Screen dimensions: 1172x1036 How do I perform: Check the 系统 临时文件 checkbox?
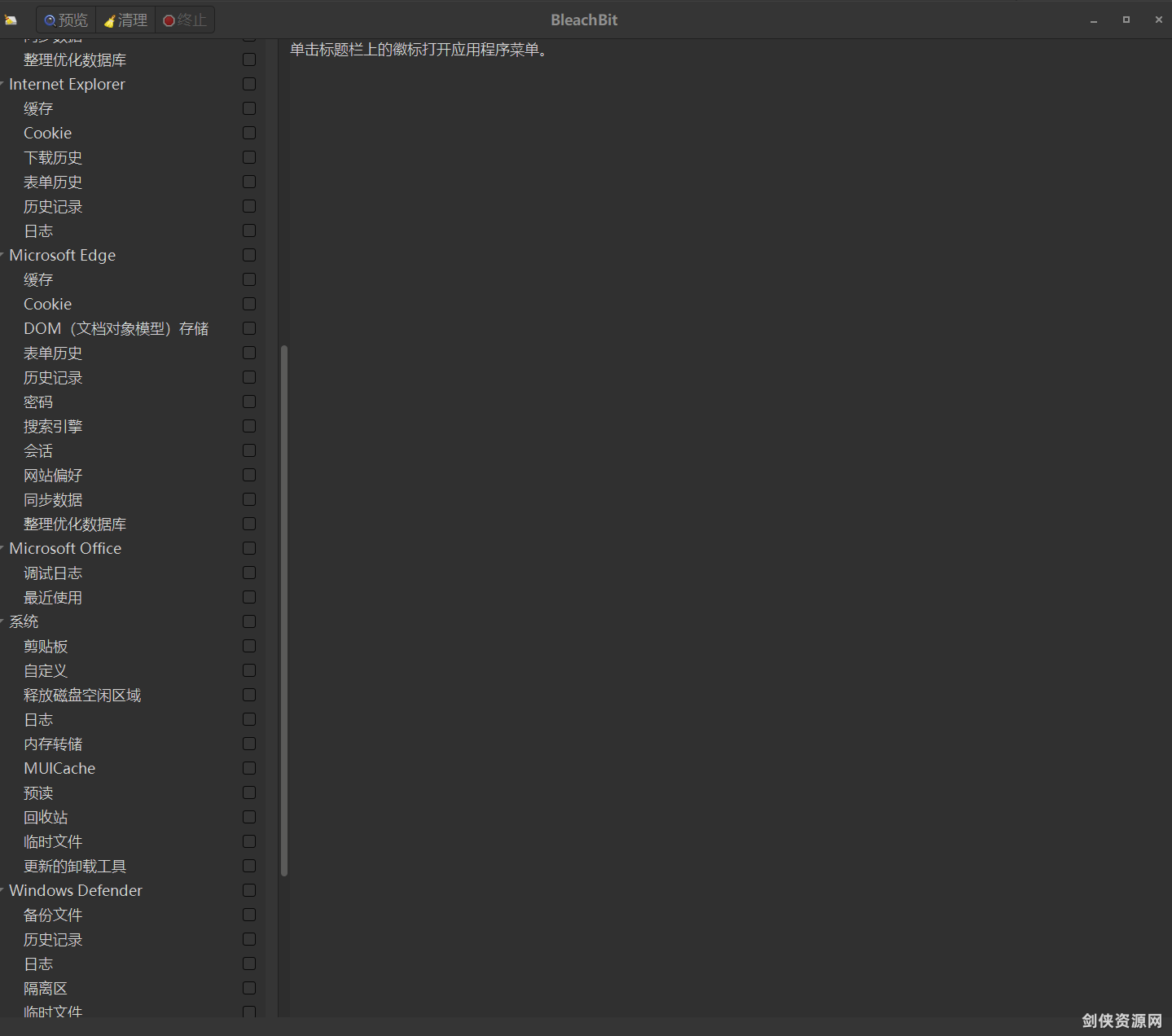tap(249, 841)
